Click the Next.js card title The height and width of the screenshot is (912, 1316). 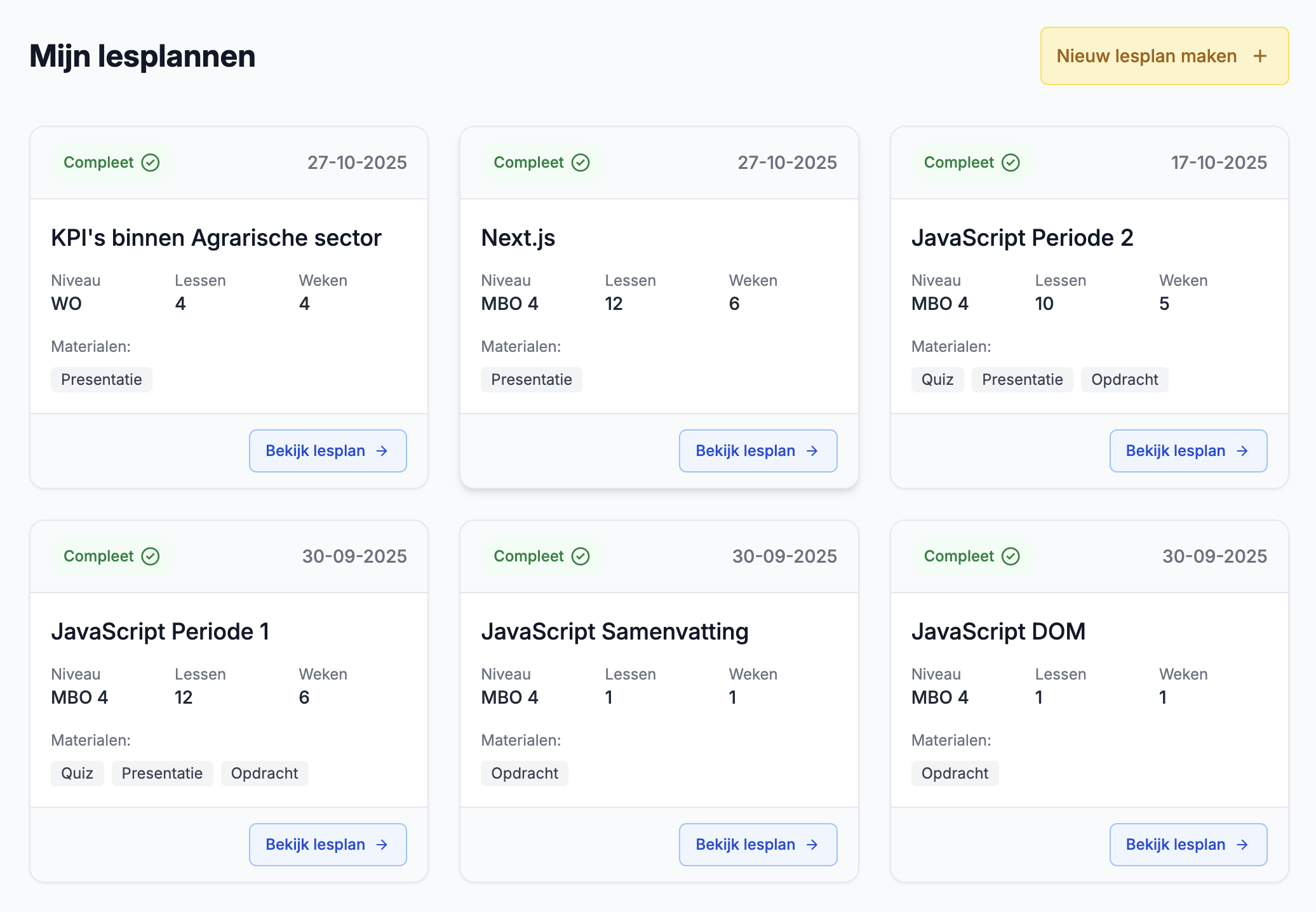click(518, 238)
